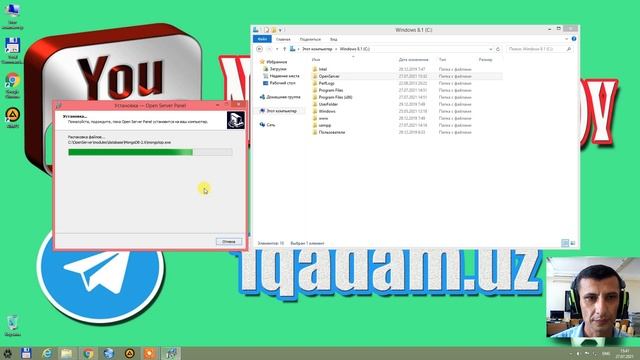
Task: Expand the Explorer ribbon chevron
Action: (567, 39)
